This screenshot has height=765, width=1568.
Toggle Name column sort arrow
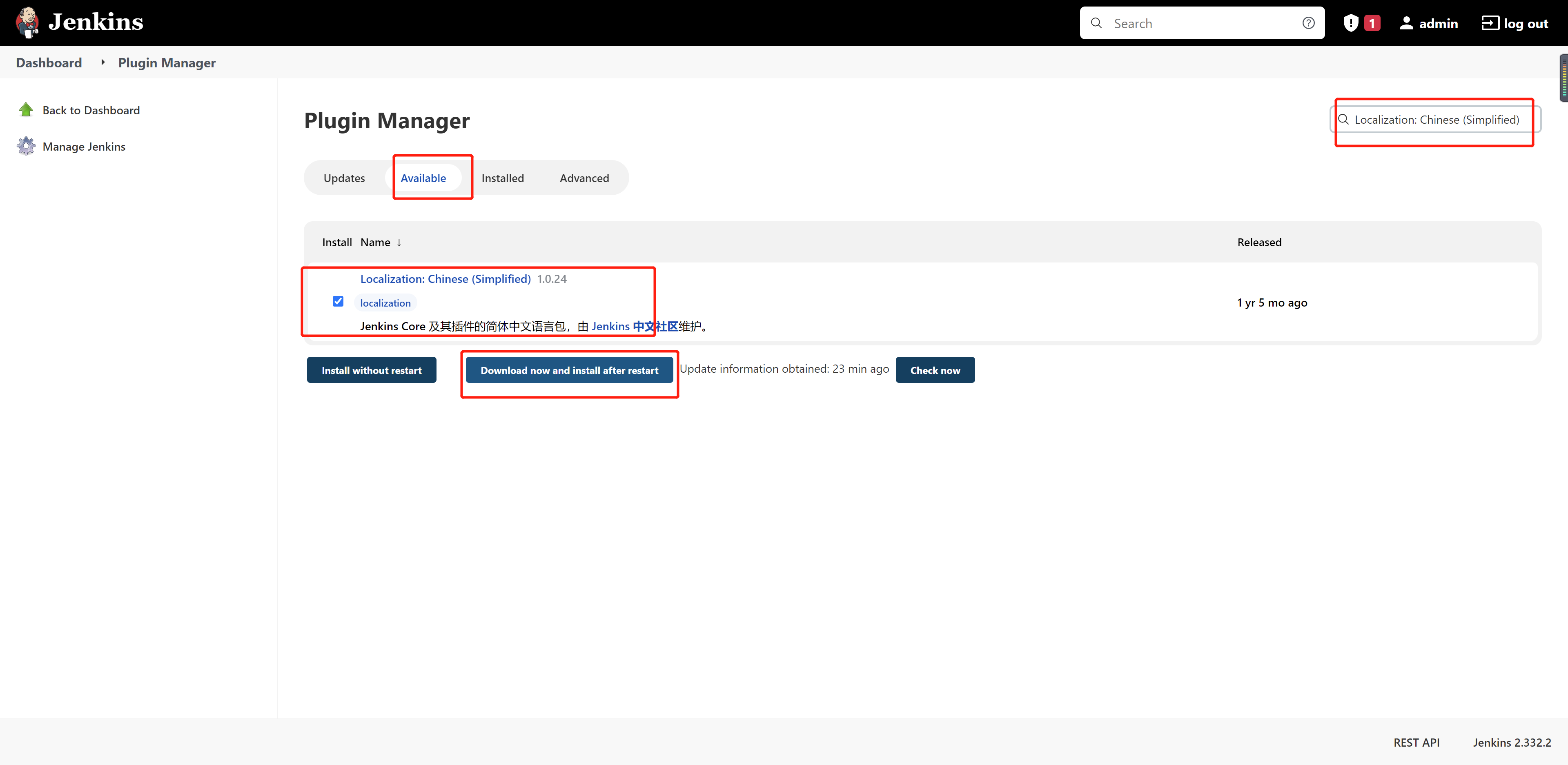399,242
